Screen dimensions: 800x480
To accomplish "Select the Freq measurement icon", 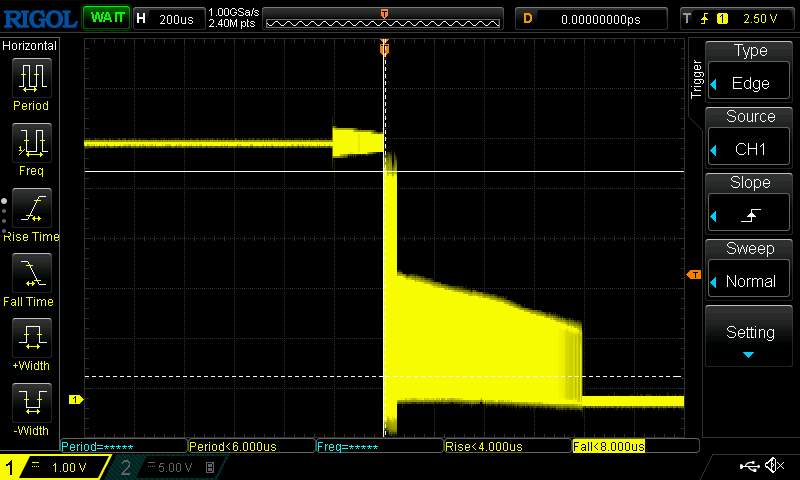I will point(31,148).
